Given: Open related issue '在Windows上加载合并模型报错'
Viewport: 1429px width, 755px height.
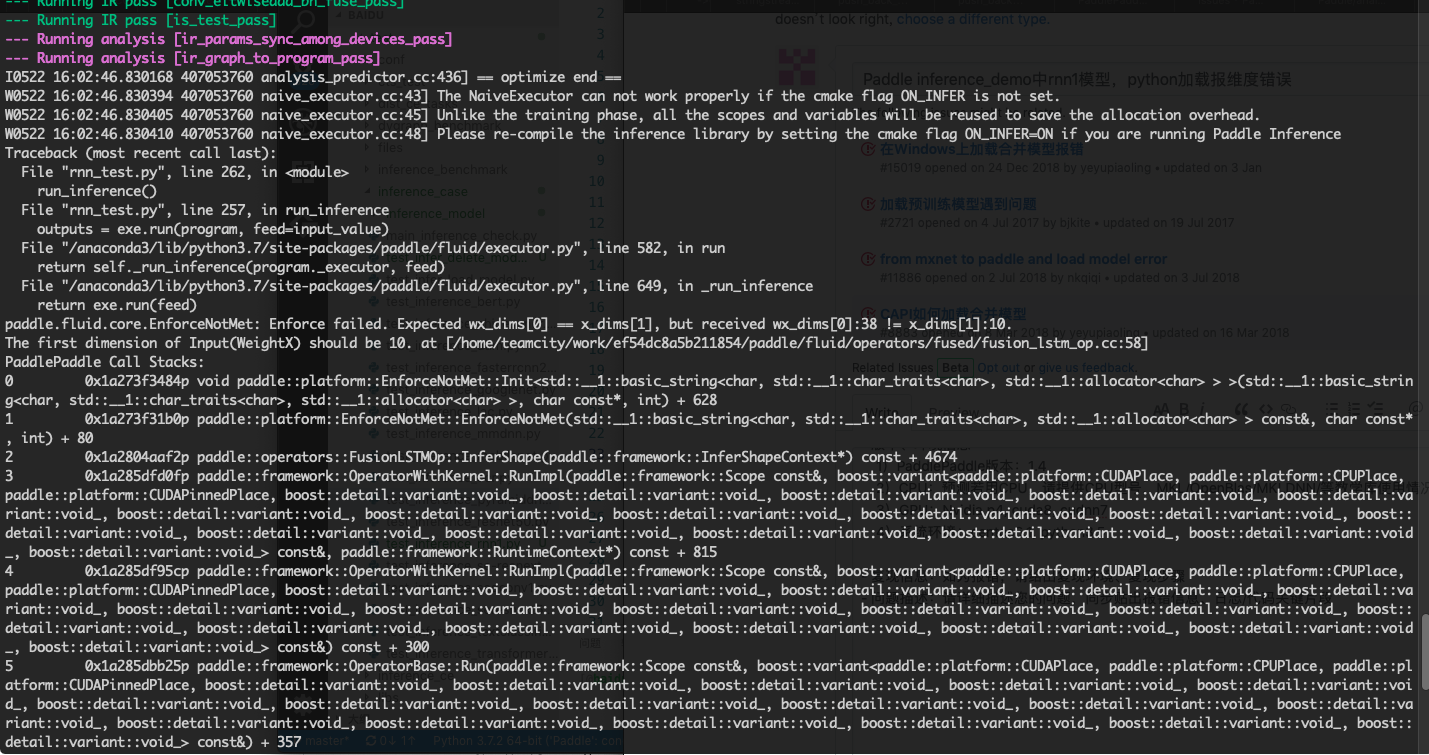Looking at the screenshot, I should click(x=981, y=149).
